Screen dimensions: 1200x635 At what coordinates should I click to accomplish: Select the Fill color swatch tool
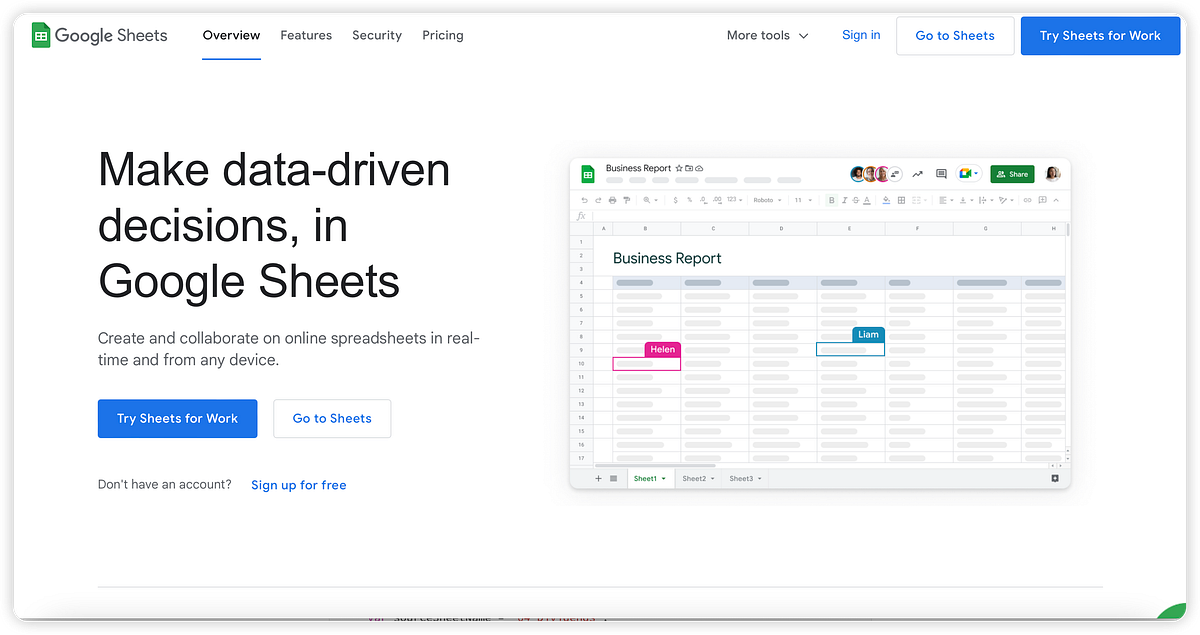(885, 199)
